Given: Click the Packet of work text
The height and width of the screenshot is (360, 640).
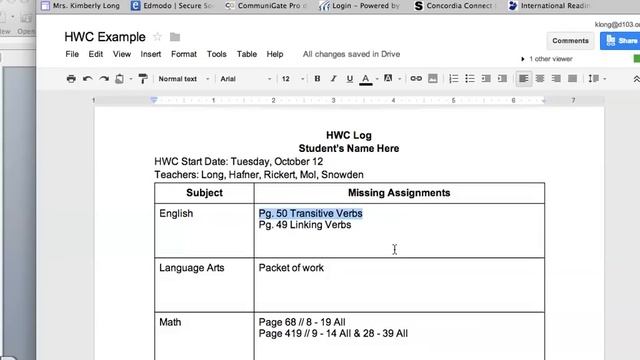Looking at the screenshot, I should click(x=291, y=268).
